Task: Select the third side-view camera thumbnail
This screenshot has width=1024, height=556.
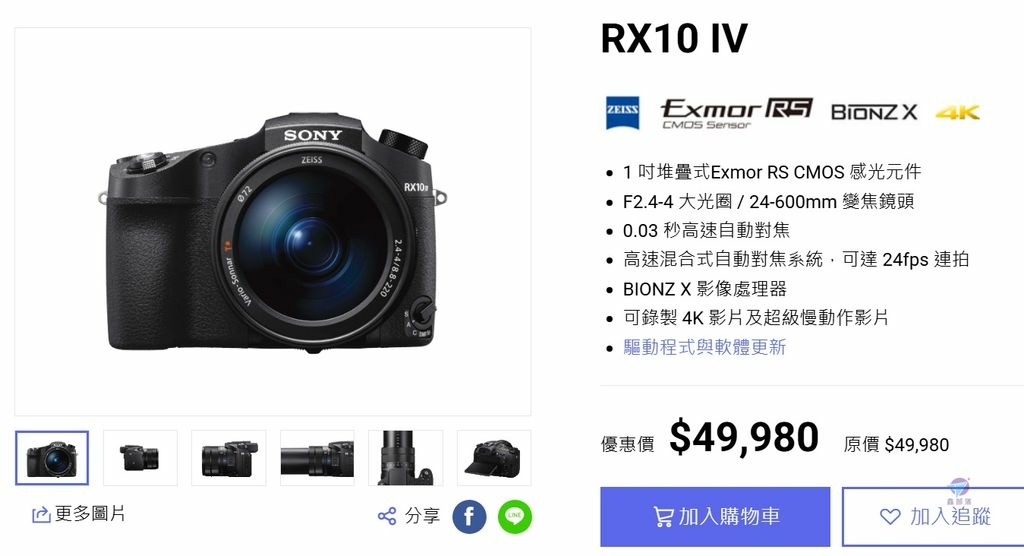Action: pos(229,458)
